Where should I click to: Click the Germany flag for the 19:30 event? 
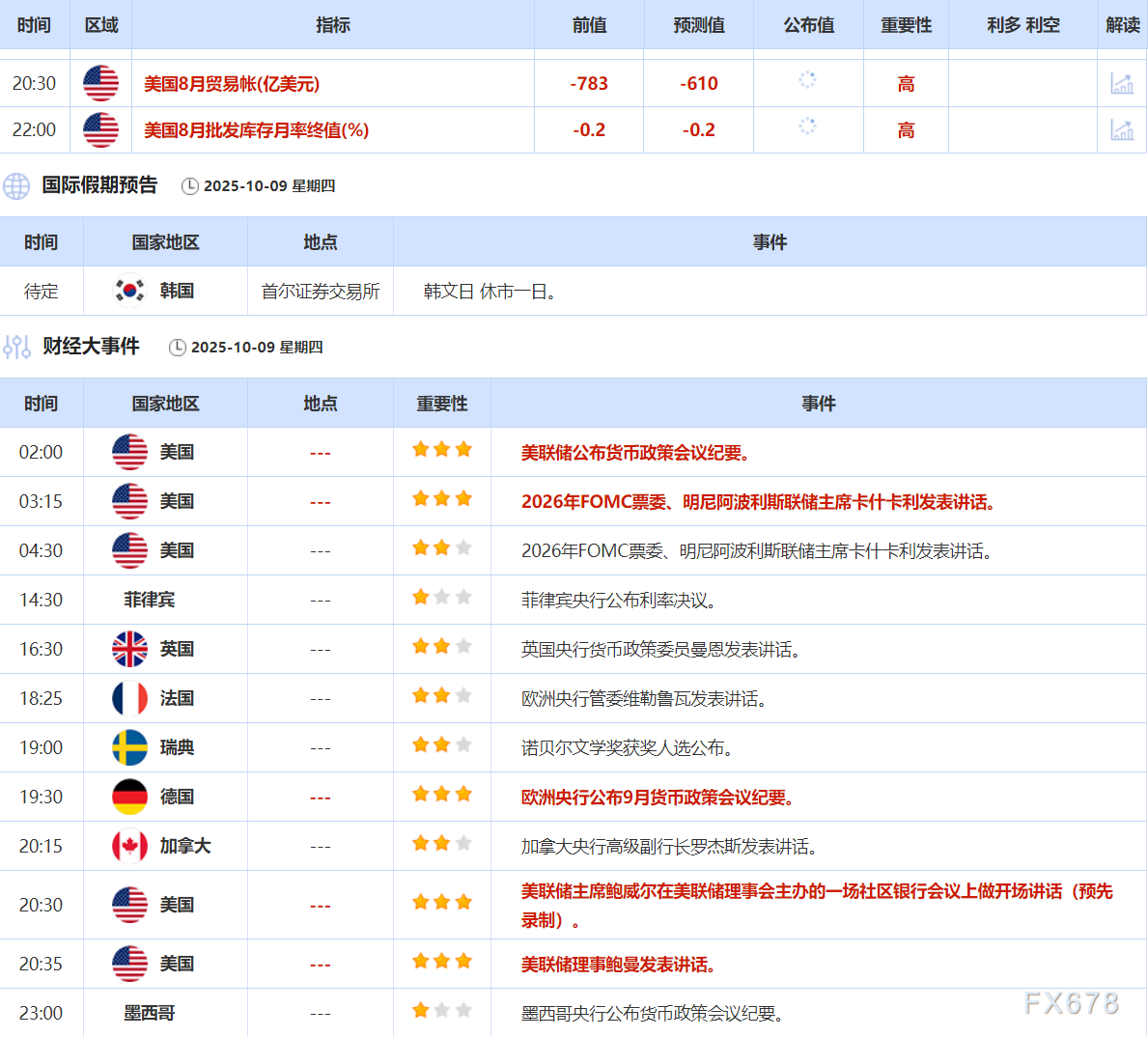[x=129, y=796]
